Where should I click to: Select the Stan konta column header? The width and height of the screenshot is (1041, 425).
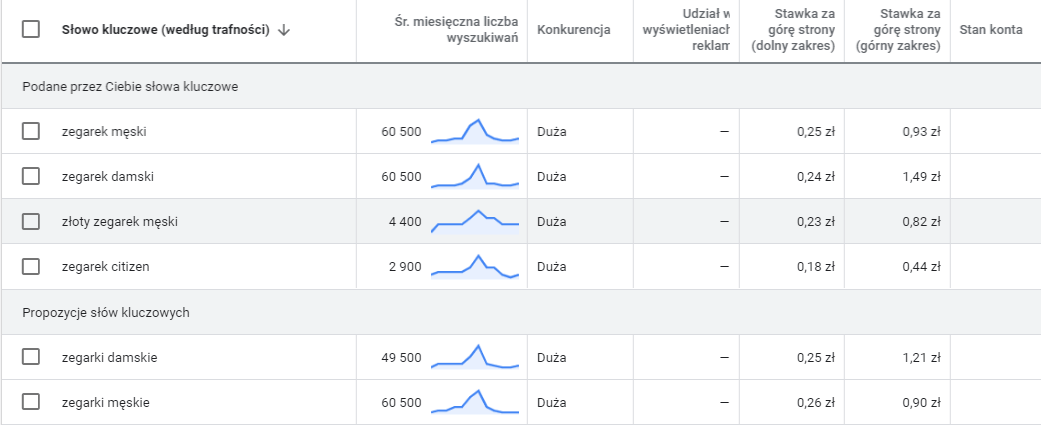tap(990, 30)
